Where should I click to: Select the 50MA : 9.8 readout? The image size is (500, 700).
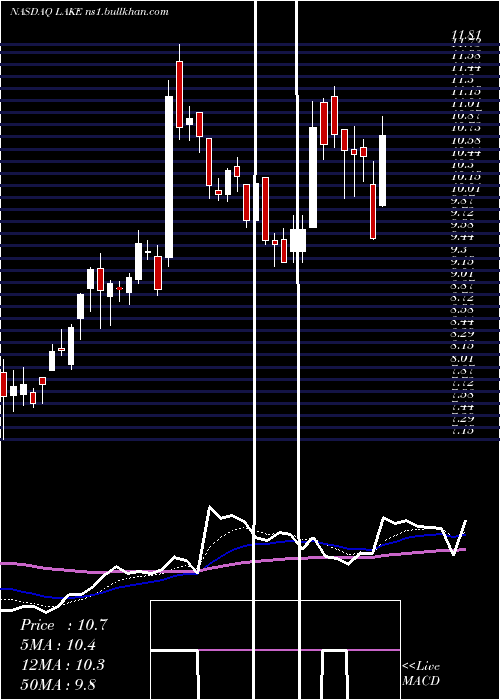point(58,684)
